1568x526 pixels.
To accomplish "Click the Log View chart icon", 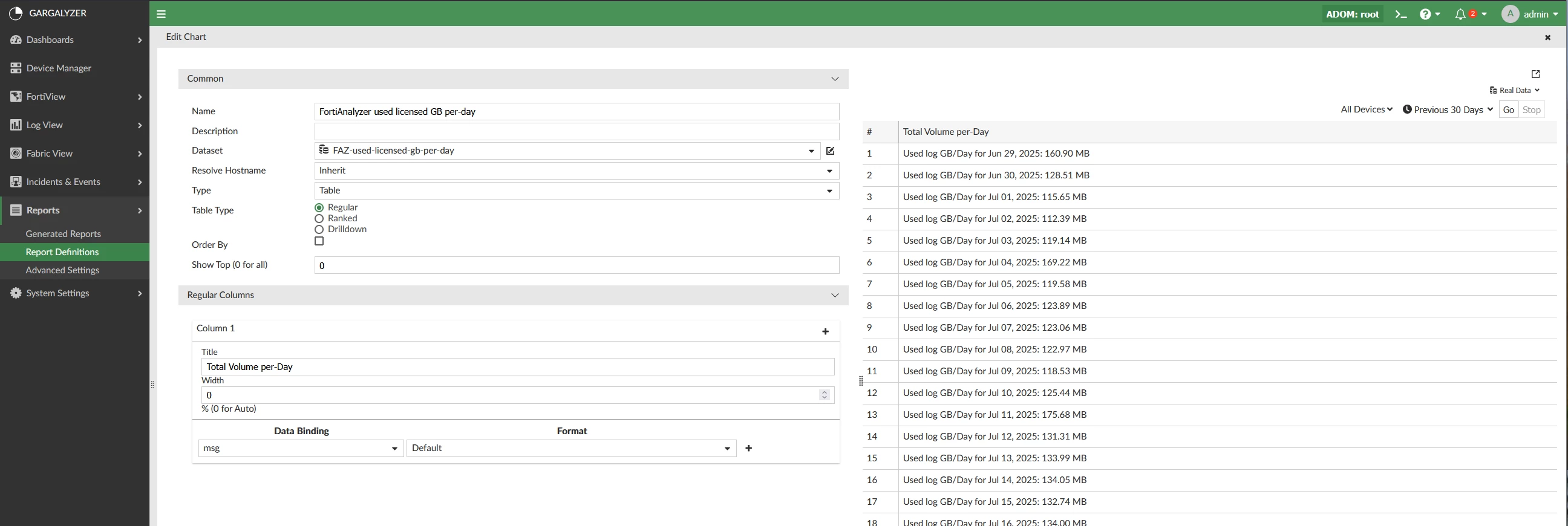I will click(16, 125).
